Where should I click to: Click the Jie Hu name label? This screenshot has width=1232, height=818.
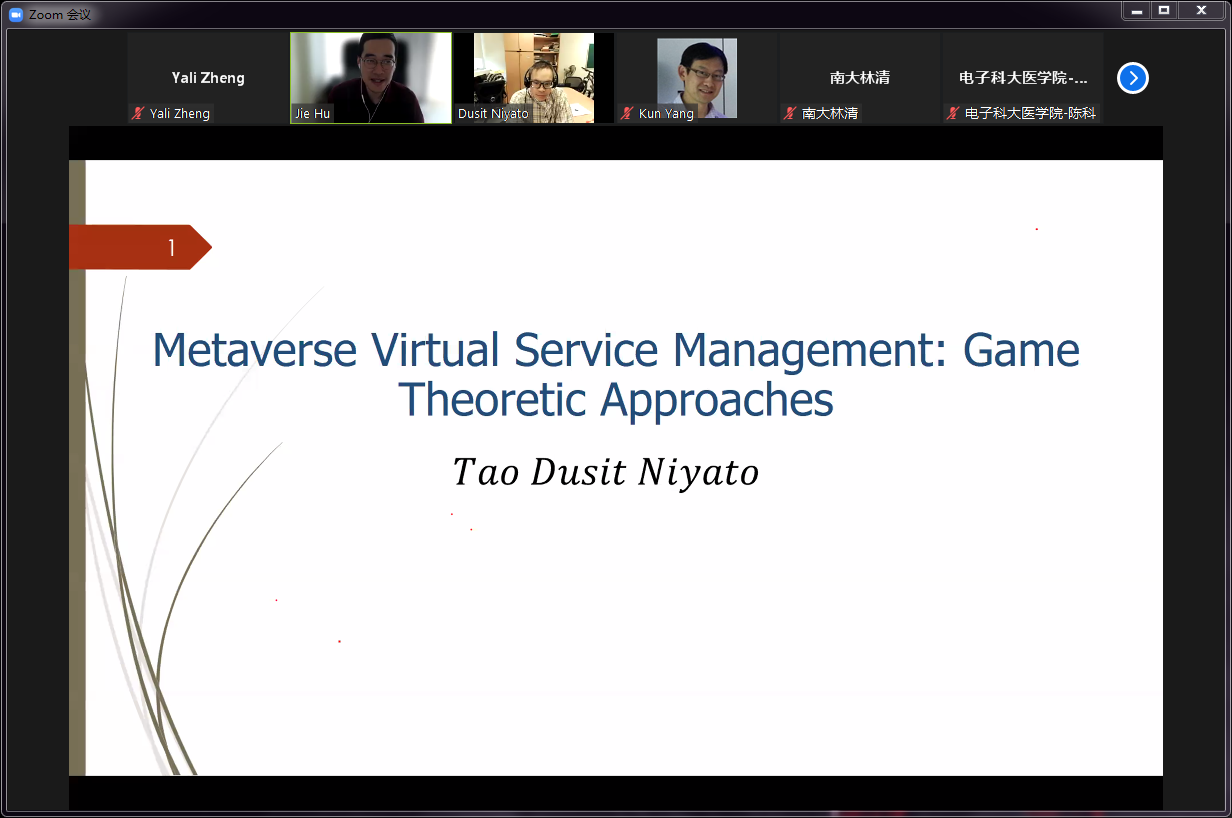[x=312, y=114]
